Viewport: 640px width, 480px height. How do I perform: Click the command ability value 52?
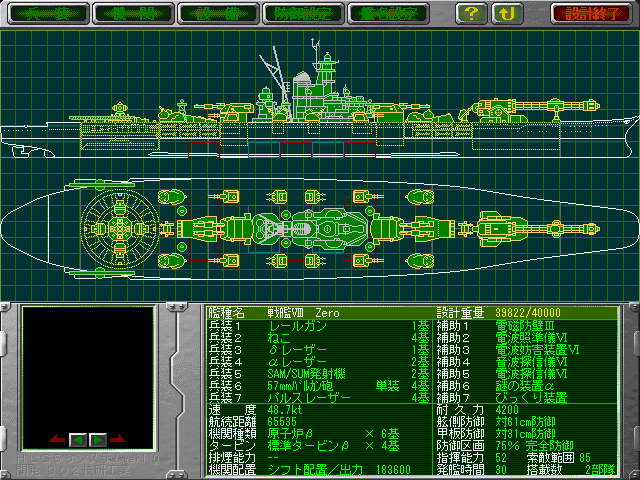[501, 458]
